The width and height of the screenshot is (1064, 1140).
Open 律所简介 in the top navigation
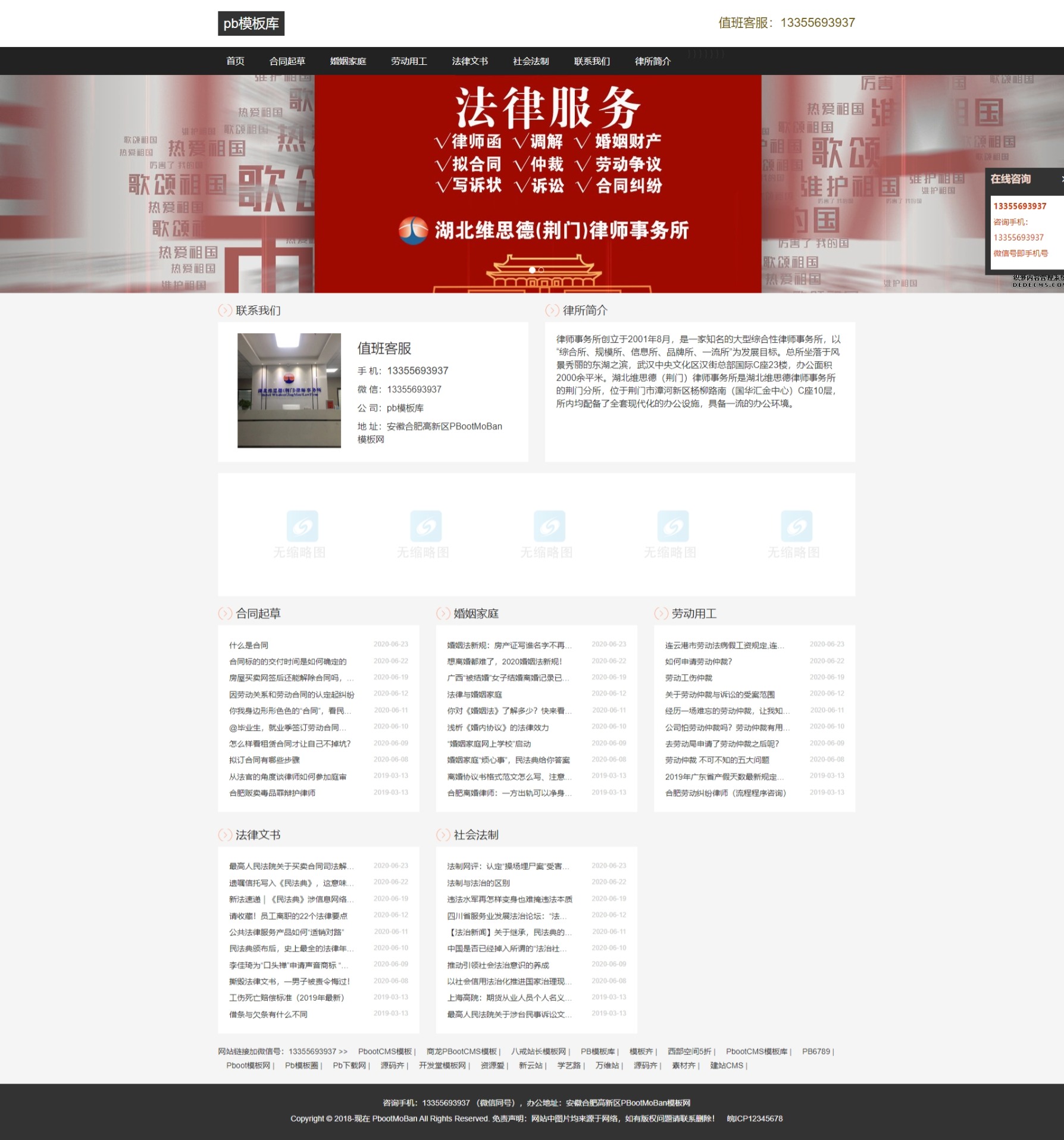click(x=652, y=61)
